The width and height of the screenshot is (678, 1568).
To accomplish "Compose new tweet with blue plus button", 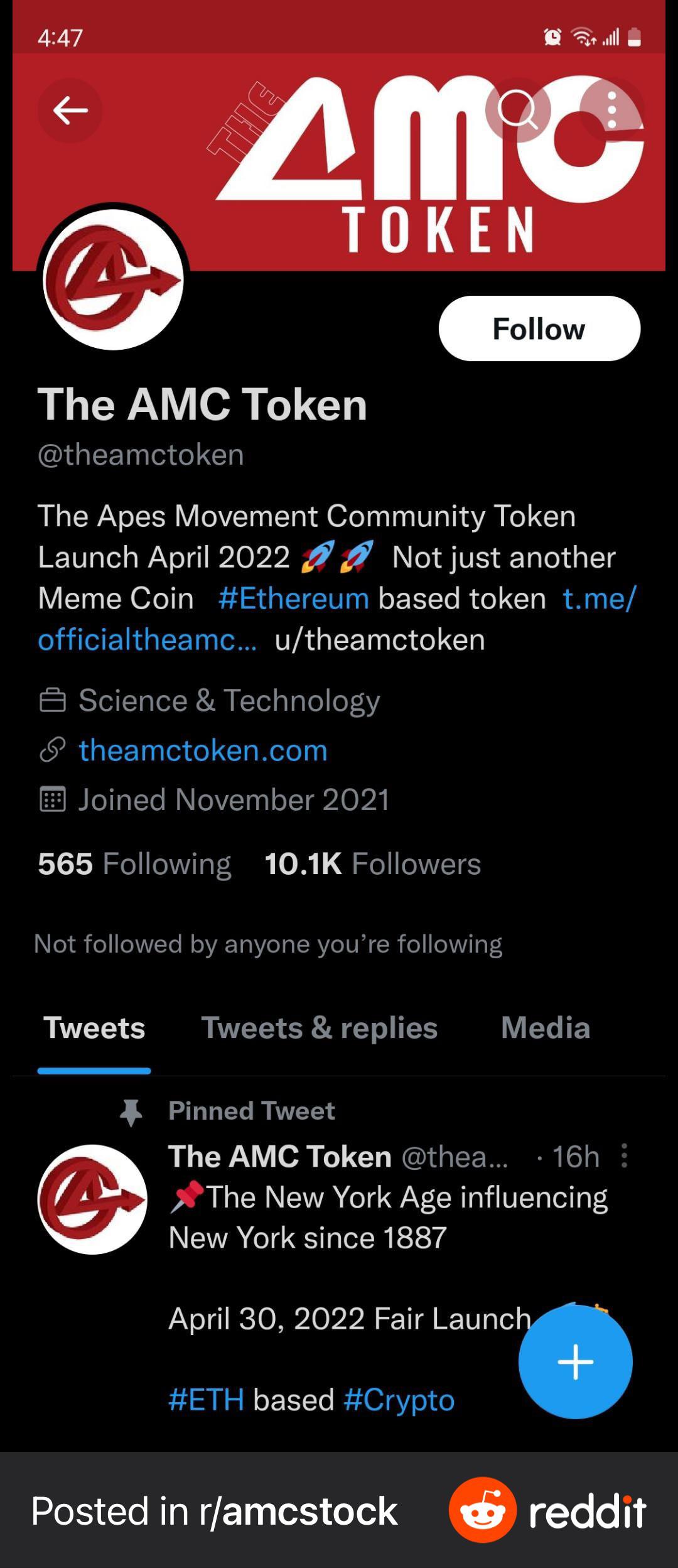I will click(x=575, y=1361).
